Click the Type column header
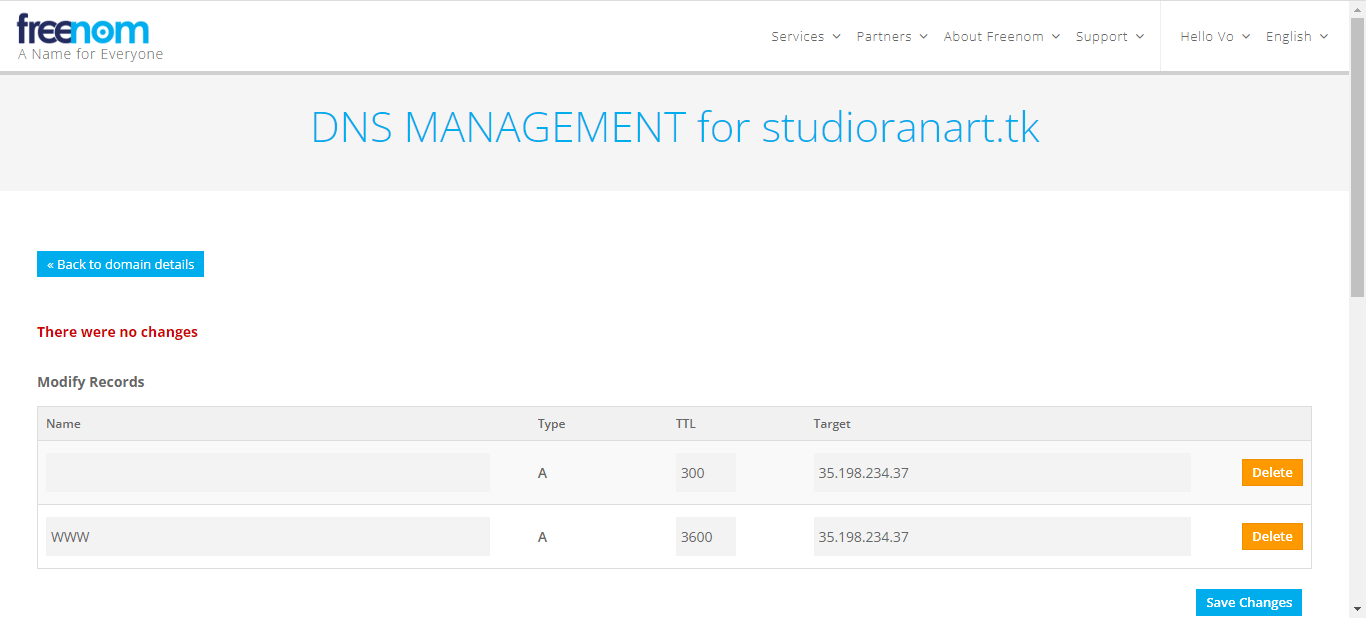 pyautogui.click(x=551, y=424)
